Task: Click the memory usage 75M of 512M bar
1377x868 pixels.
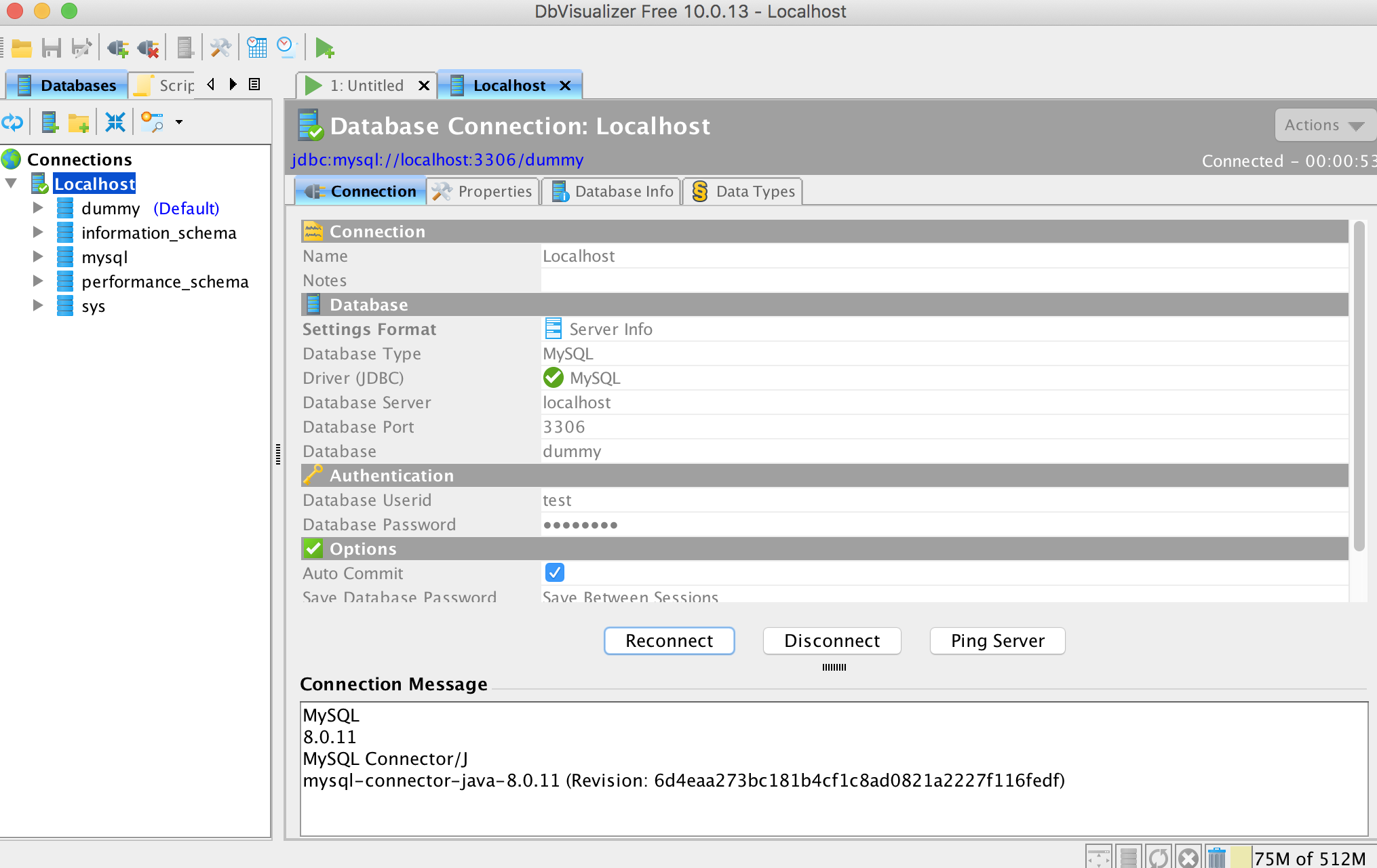Action: [1302, 858]
